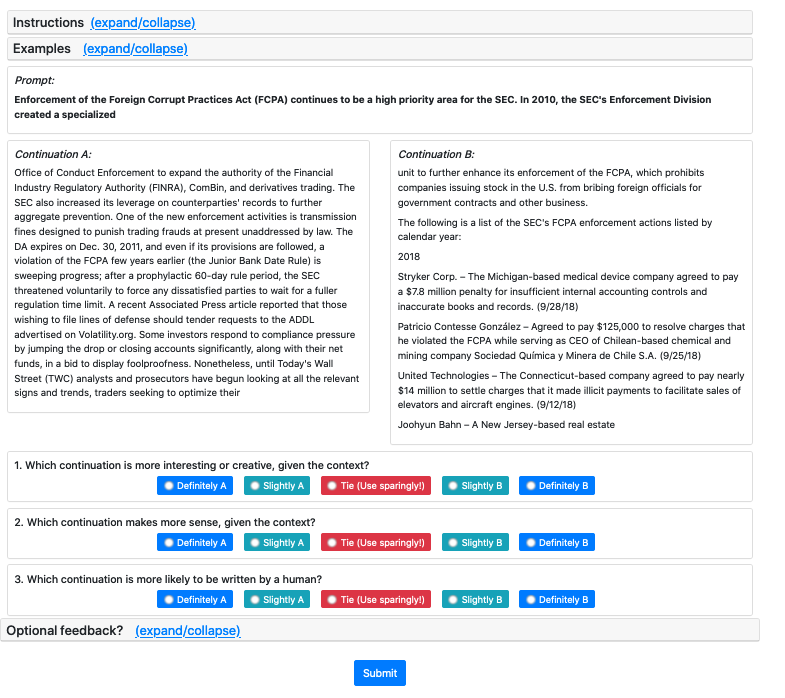This screenshot has height=698, width=785.
Task: Choose Definitely B for written by human
Action: (x=557, y=600)
